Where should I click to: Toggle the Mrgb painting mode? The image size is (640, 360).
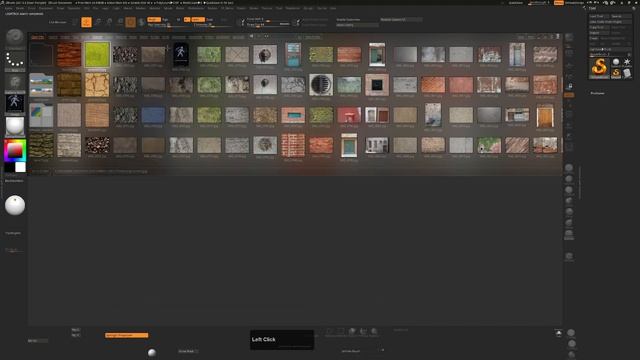click(x=153, y=20)
